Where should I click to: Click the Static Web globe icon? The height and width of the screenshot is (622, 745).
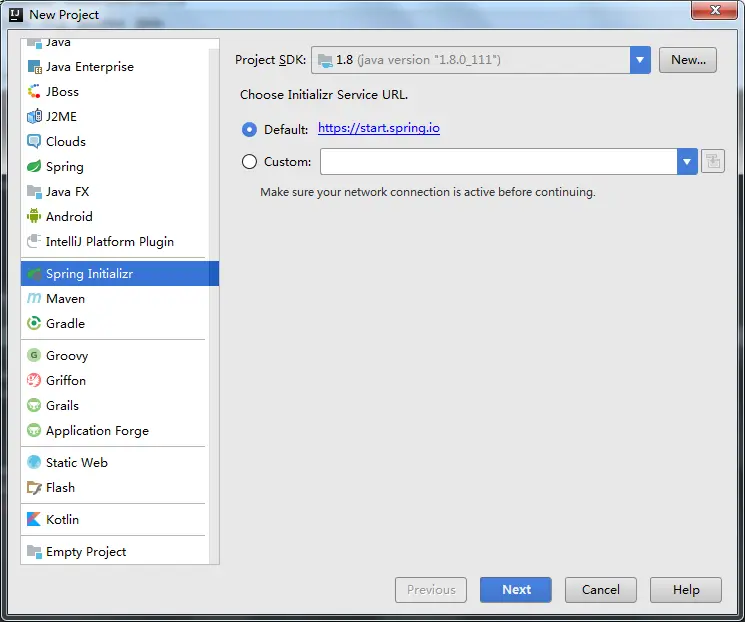coord(34,462)
